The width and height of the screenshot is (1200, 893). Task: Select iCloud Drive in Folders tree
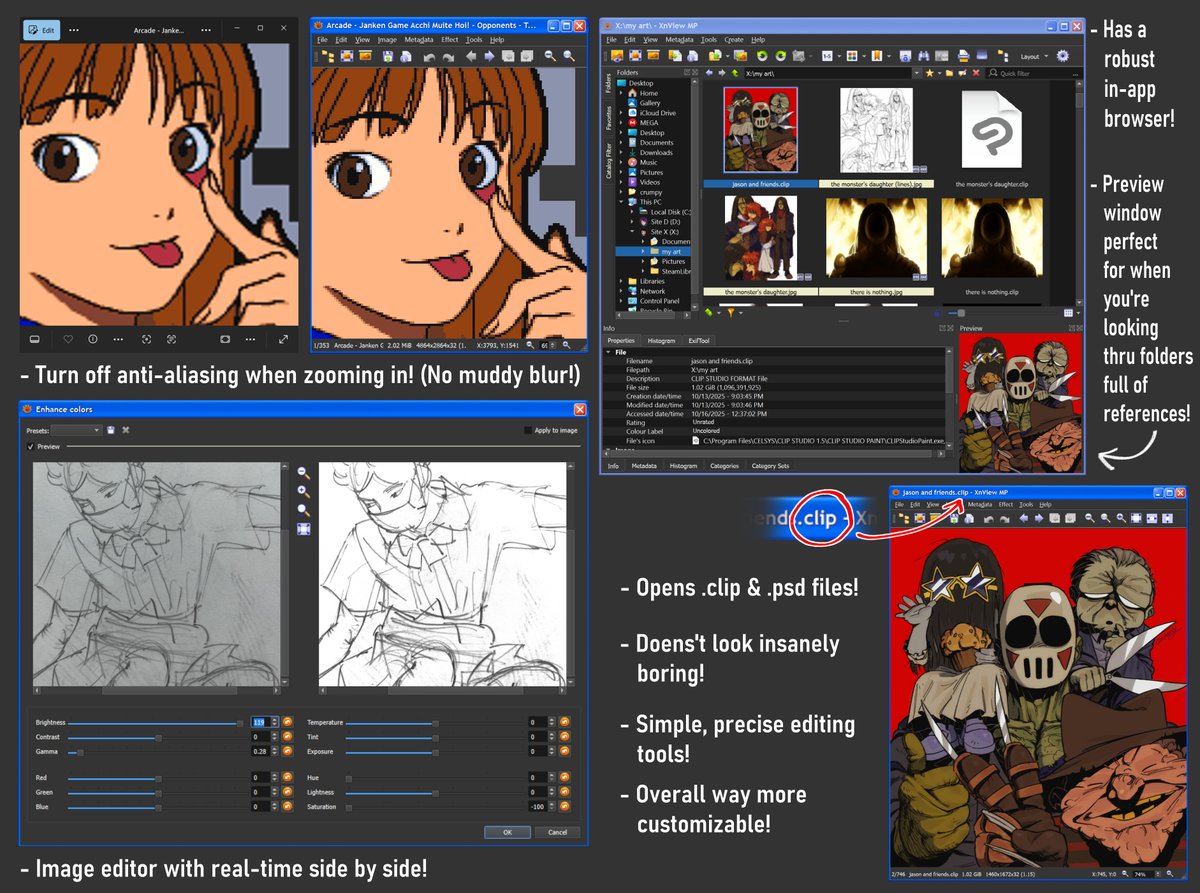(x=657, y=113)
